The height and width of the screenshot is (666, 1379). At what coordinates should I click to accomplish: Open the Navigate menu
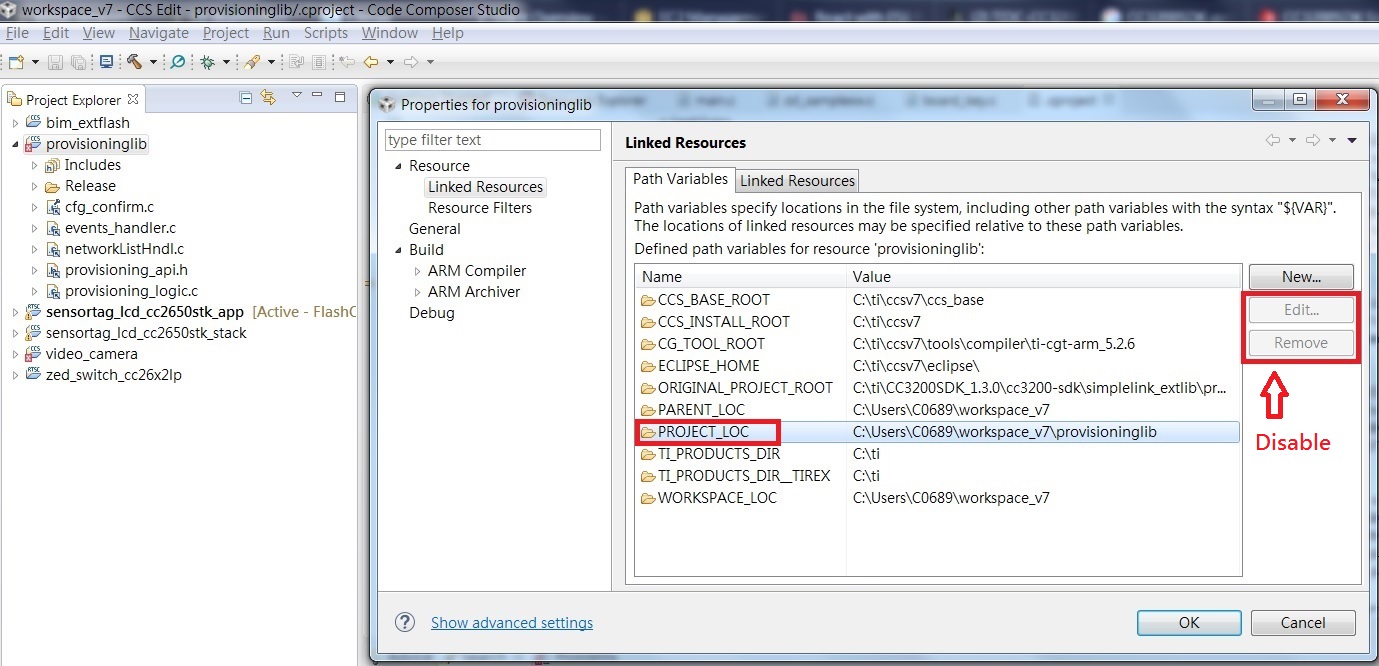pos(158,33)
